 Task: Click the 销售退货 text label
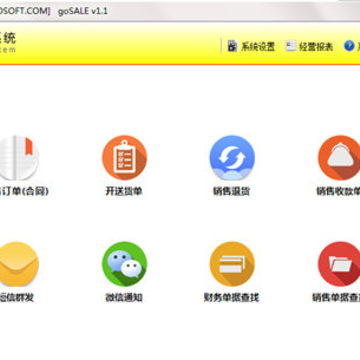pyautogui.click(x=232, y=191)
